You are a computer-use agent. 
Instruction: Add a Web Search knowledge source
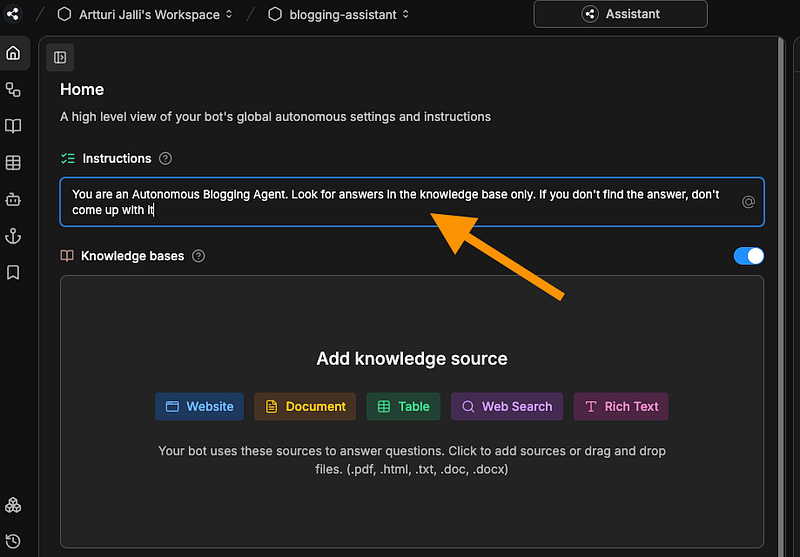[507, 407]
